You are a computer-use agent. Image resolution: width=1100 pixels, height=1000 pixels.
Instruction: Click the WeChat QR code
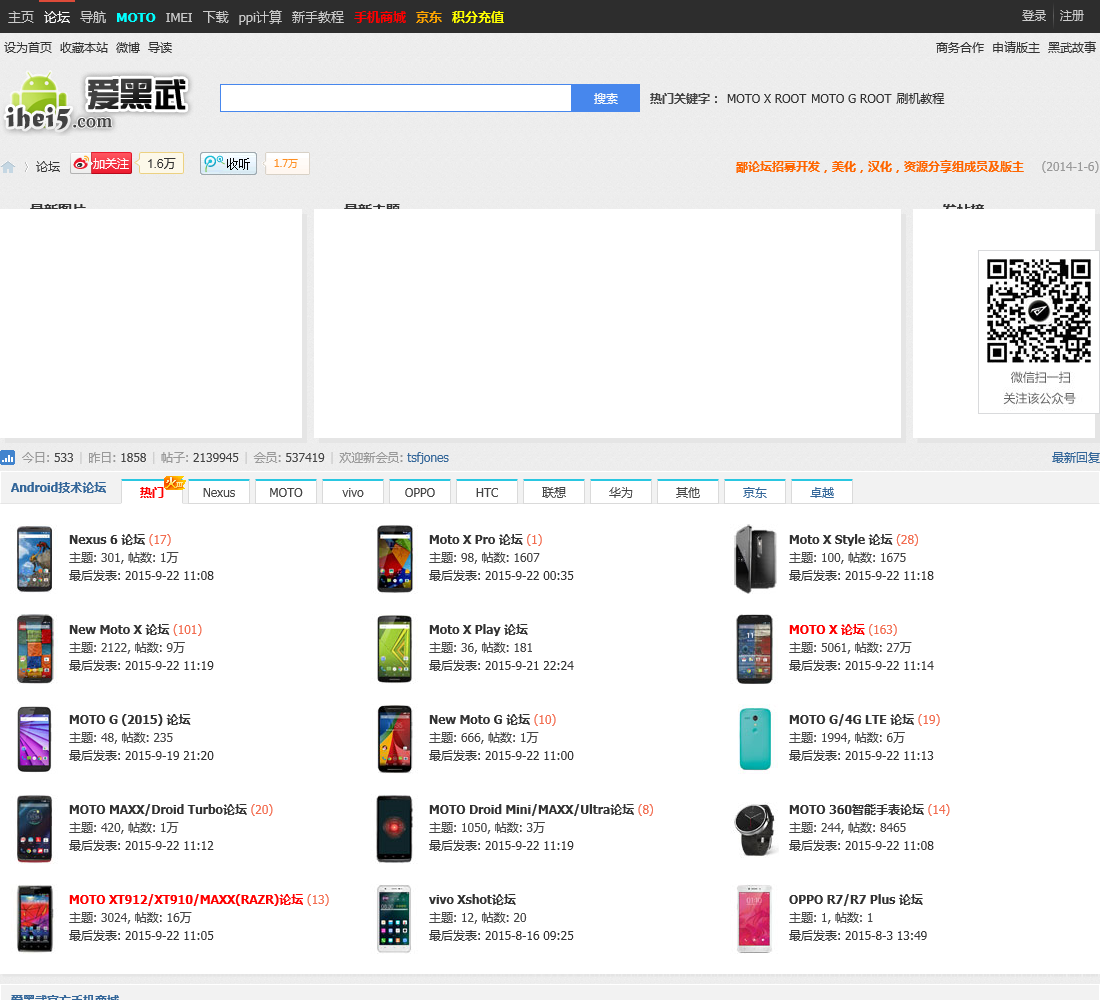[x=1039, y=311]
